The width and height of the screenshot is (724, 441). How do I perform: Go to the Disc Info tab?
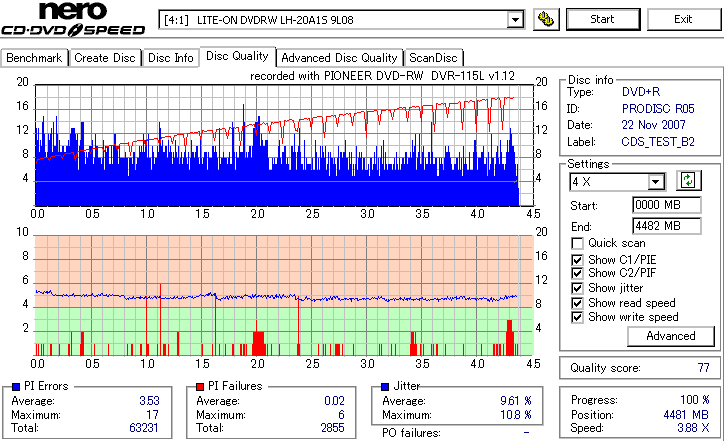(170, 58)
